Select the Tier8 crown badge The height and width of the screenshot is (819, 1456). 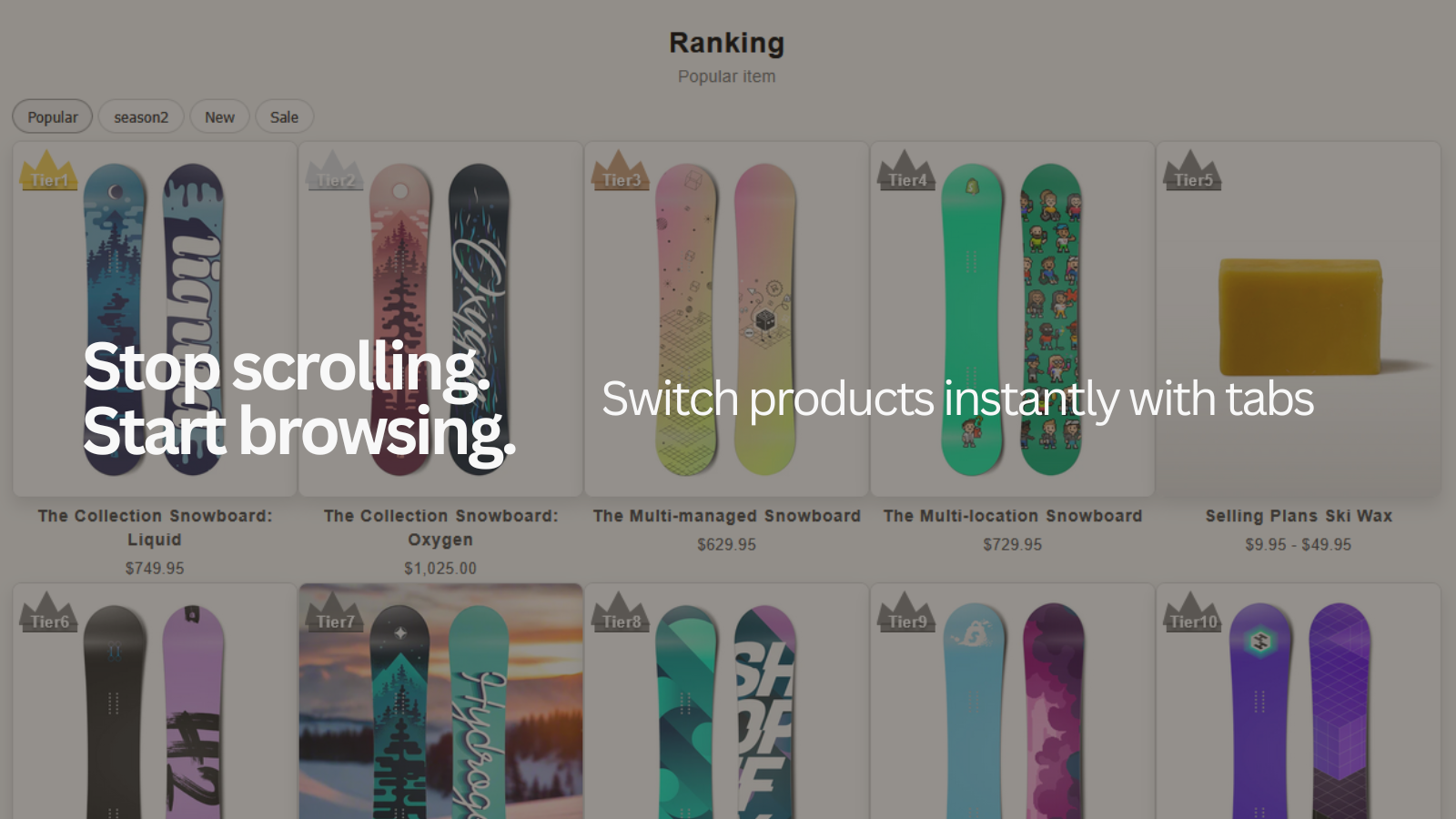click(x=621, y=618)
